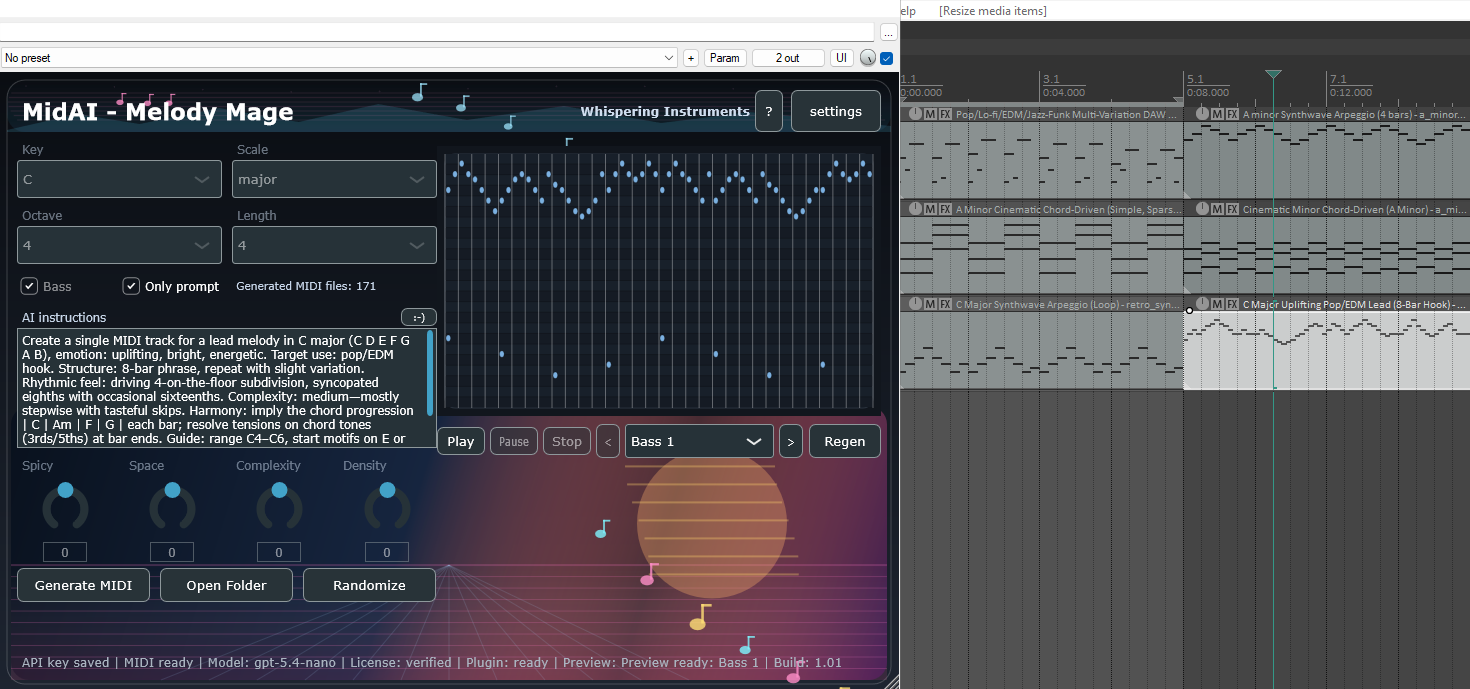Open the Bass 1 track selector dropdown
1470x689 pixels.
point(699,441)
